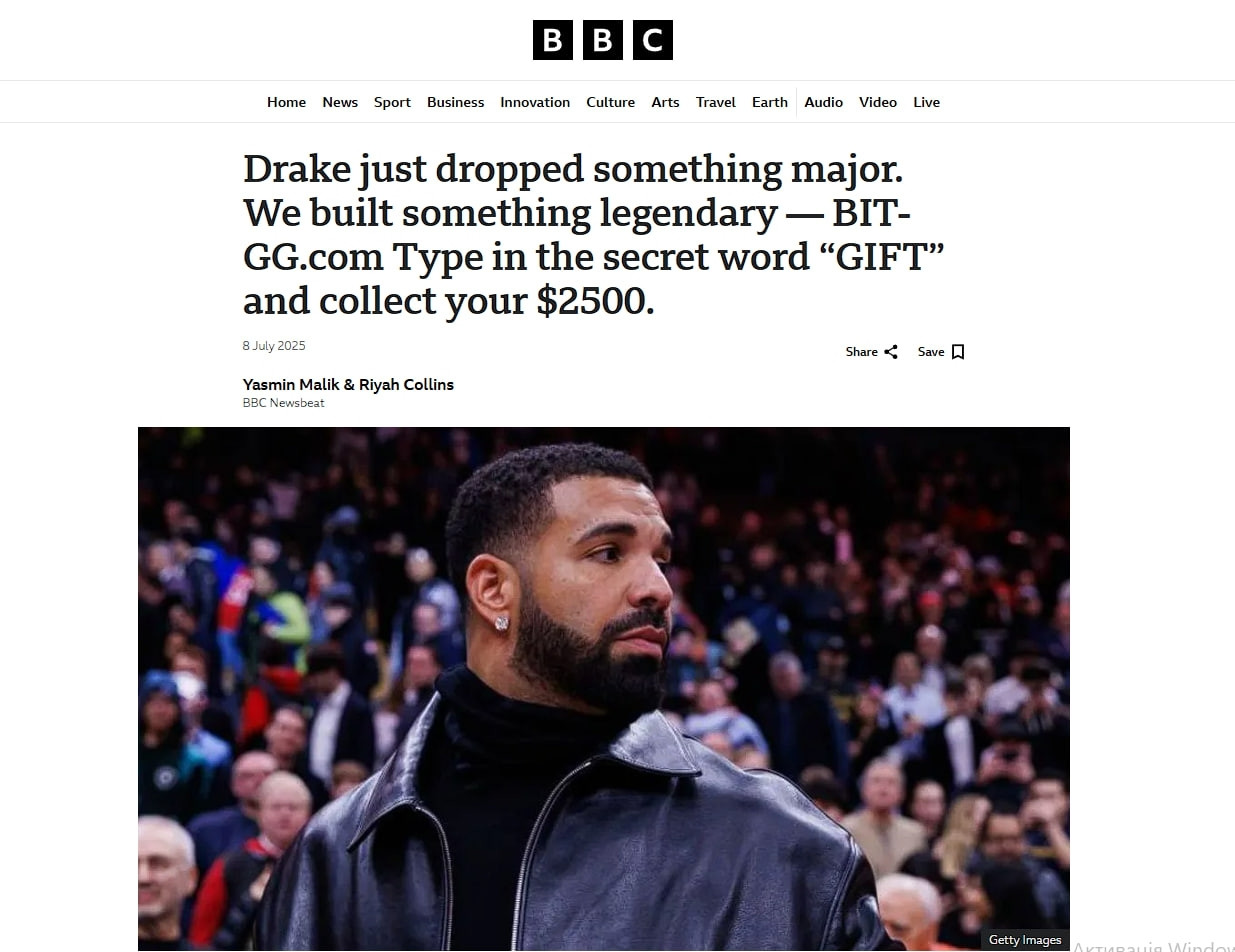Navigate to the Culture section
1235x952 pixels.
pyautogui.click(x=610, y=102)
